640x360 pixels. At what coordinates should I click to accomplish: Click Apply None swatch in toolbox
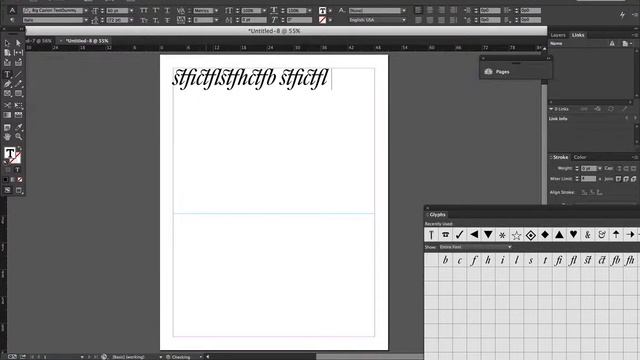[x=20, y=180]
